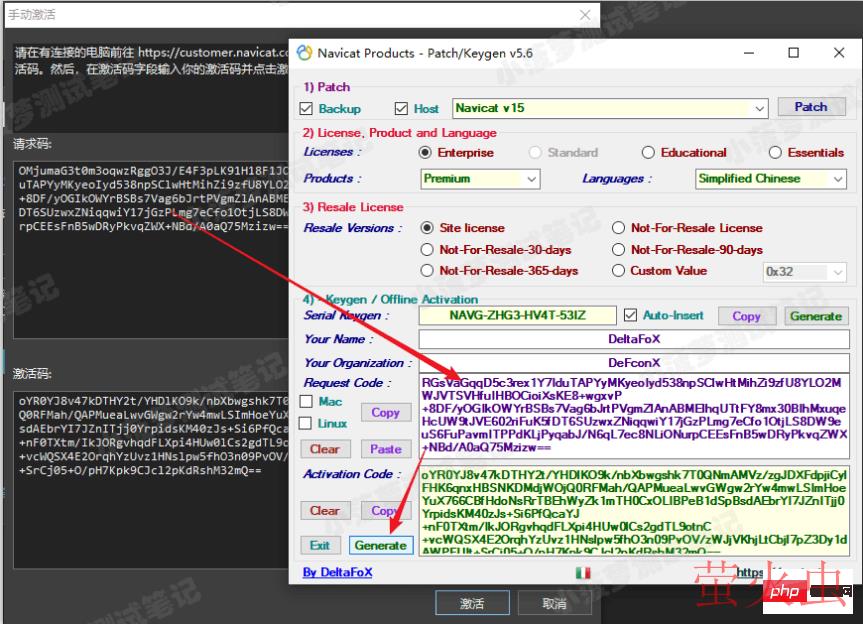Open the By DeltaFoX link
This screenshot has width=863, height=624.
click(x=337, y=573)
